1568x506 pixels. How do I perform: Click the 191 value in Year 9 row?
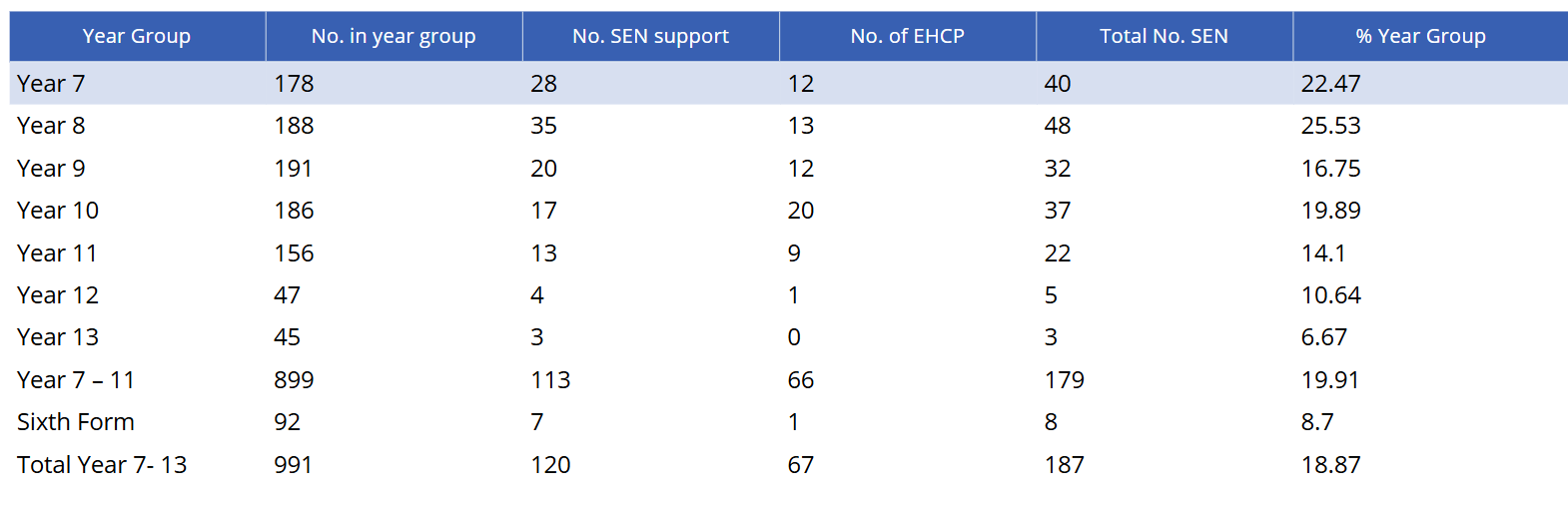[x=293, y=169]
